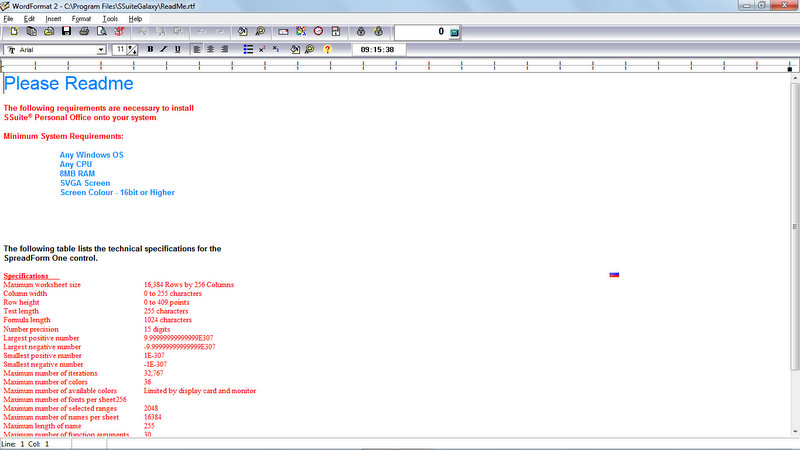Print the document with printer icon
The image size is (800, 450).
[x=84, y=32]
